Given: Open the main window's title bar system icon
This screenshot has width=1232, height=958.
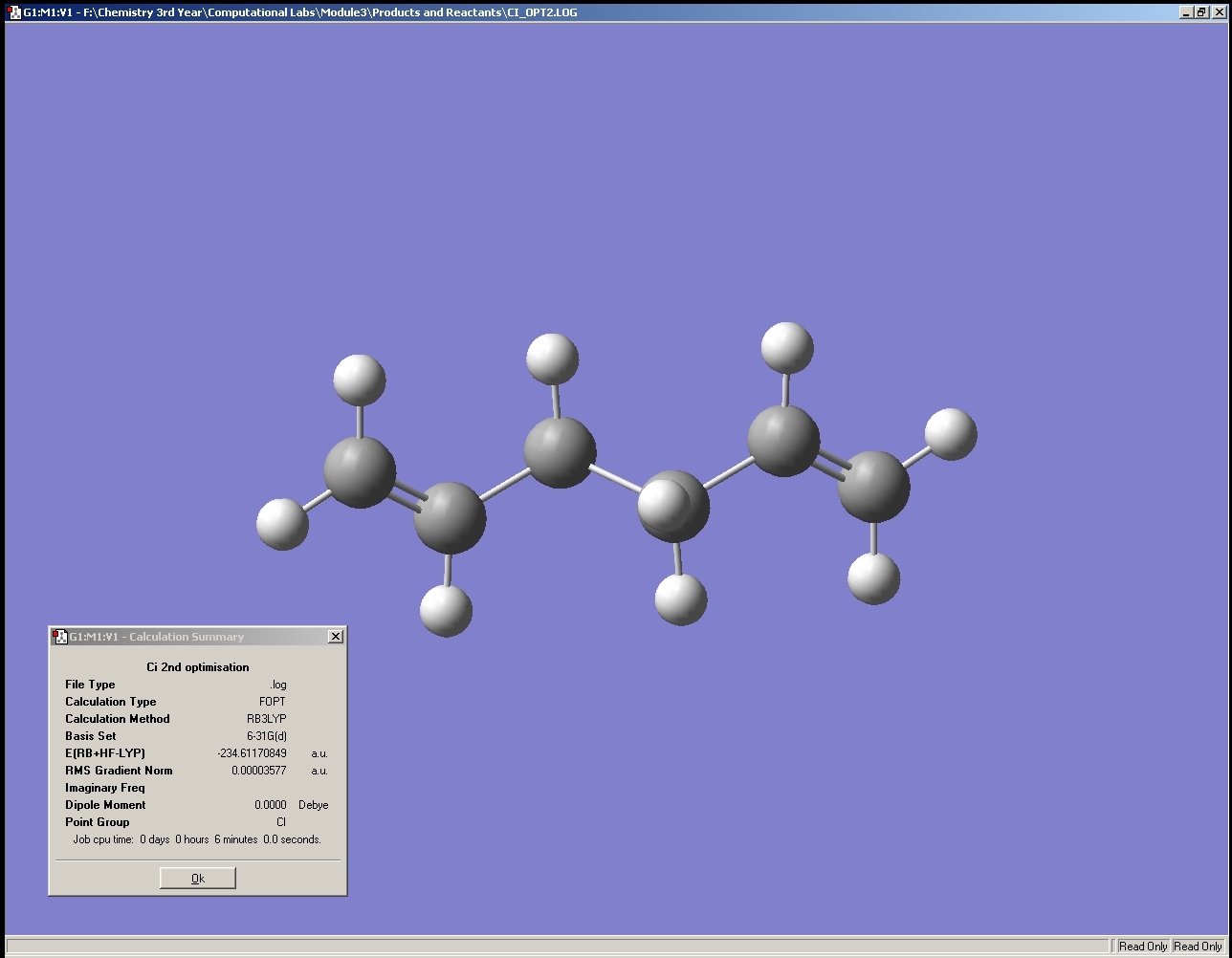Looking at the screenshot, I should click(x=14, y=12).
